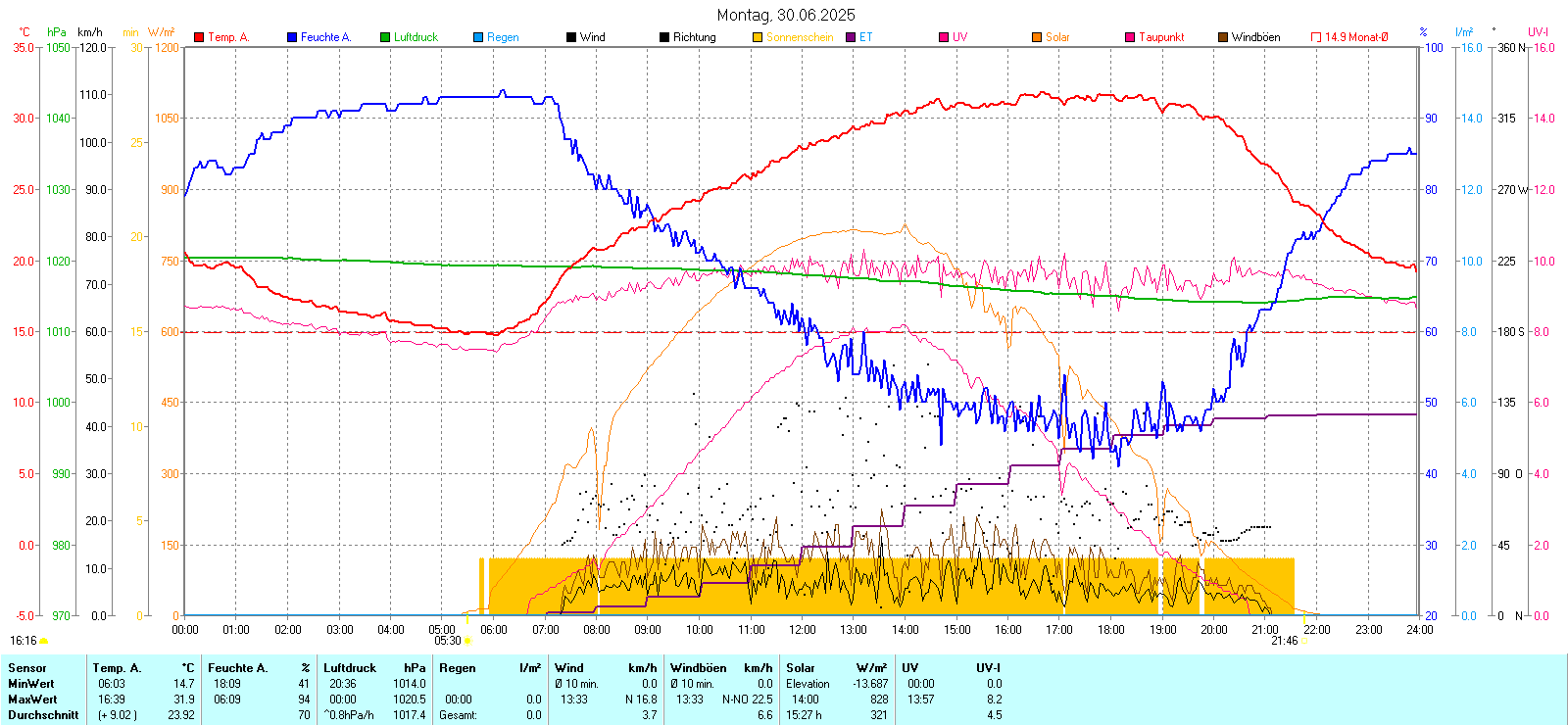Click the yellow Sonnenschein legend square
The image size is (1568, 725).
(758, 37)
